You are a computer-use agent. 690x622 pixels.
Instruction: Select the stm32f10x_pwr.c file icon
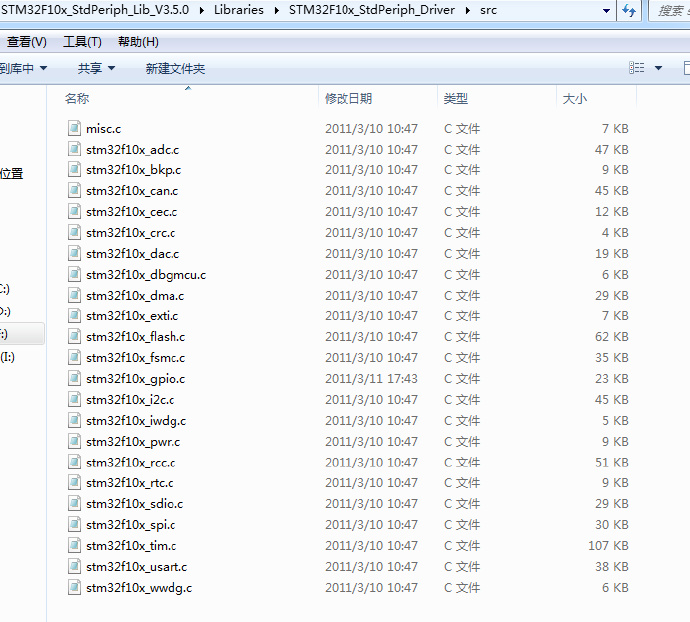74,442
